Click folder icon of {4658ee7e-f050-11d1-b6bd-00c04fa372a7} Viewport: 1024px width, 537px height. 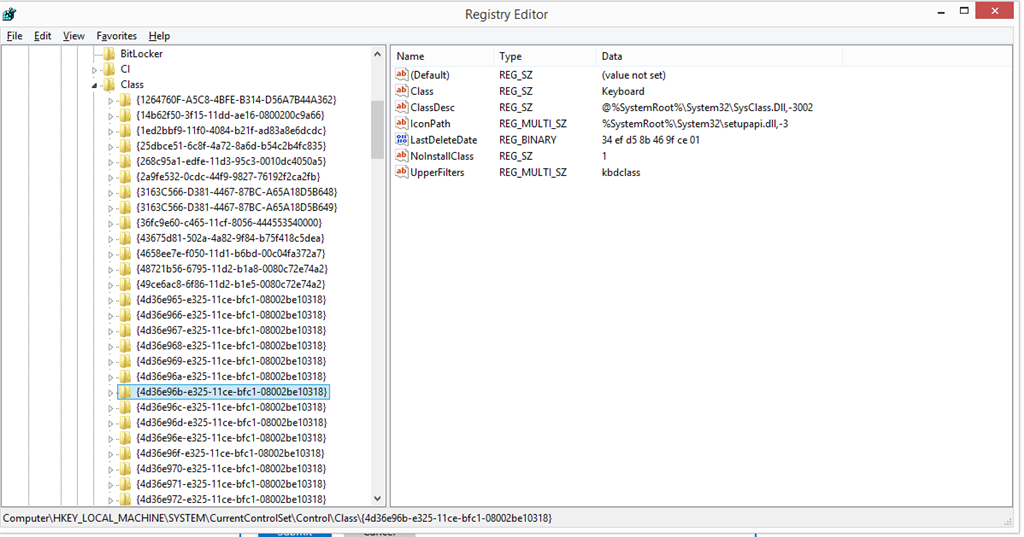125,253
